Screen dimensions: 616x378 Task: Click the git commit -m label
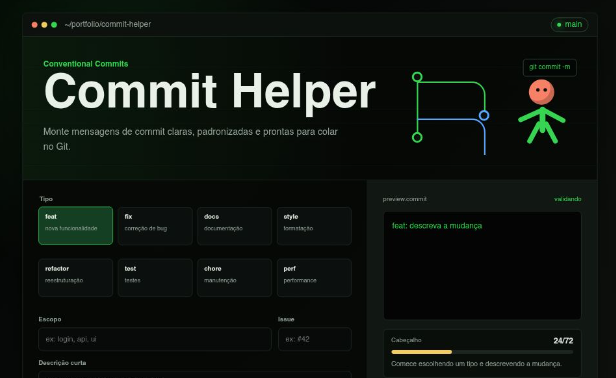(x=550, y=67)
